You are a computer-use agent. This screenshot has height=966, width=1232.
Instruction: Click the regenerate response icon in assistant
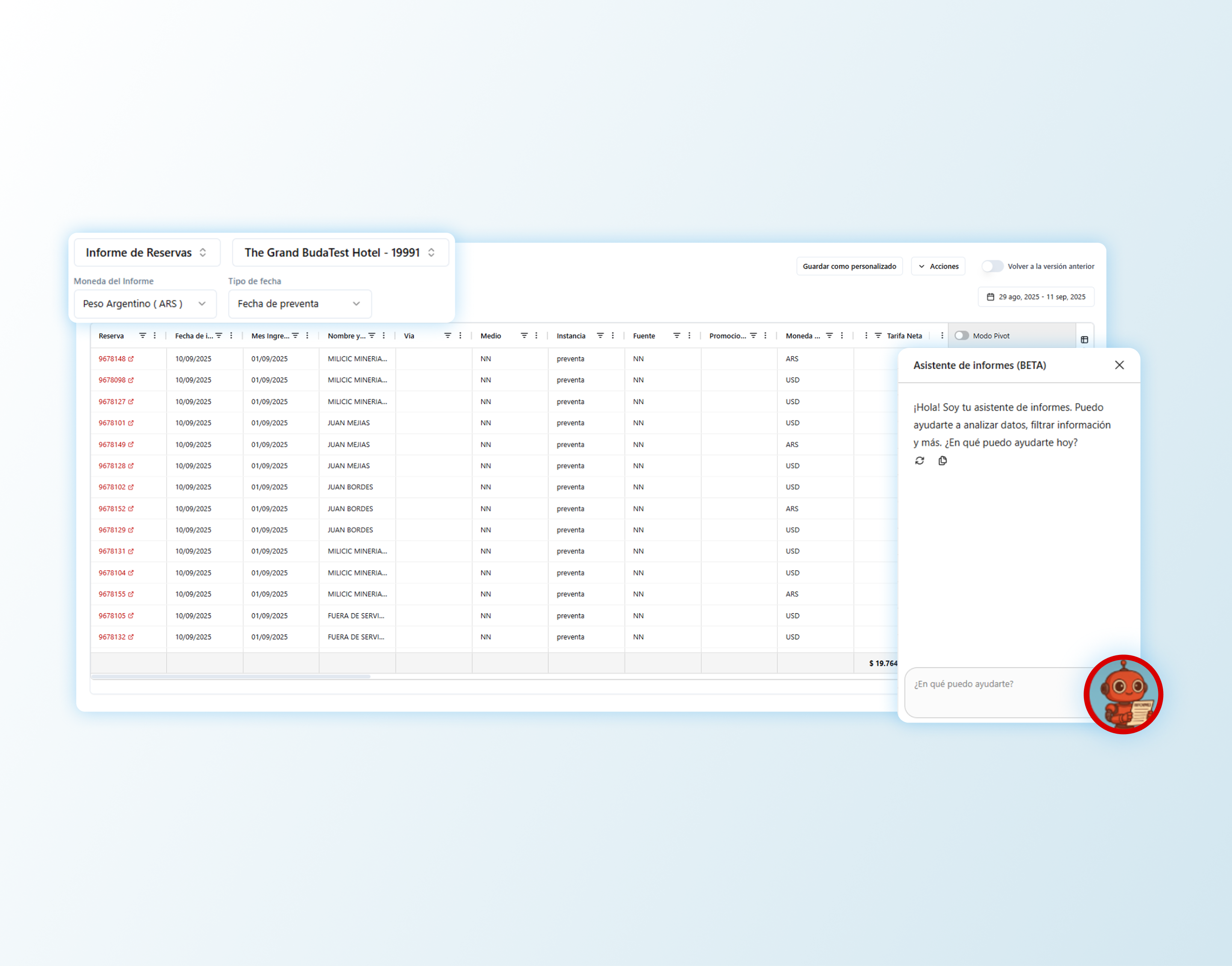pos(919,460)
